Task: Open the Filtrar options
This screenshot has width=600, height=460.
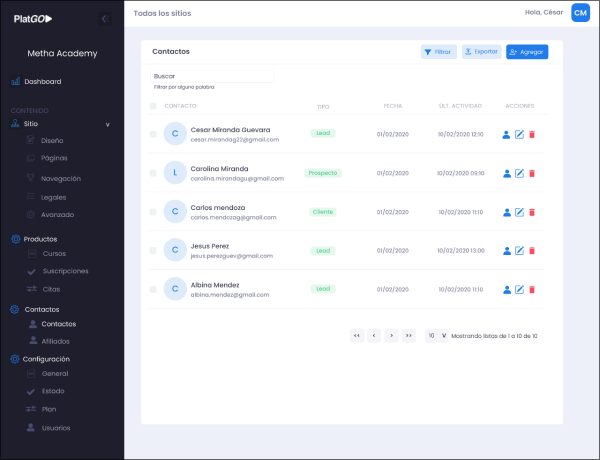Action: pos(439,51)
